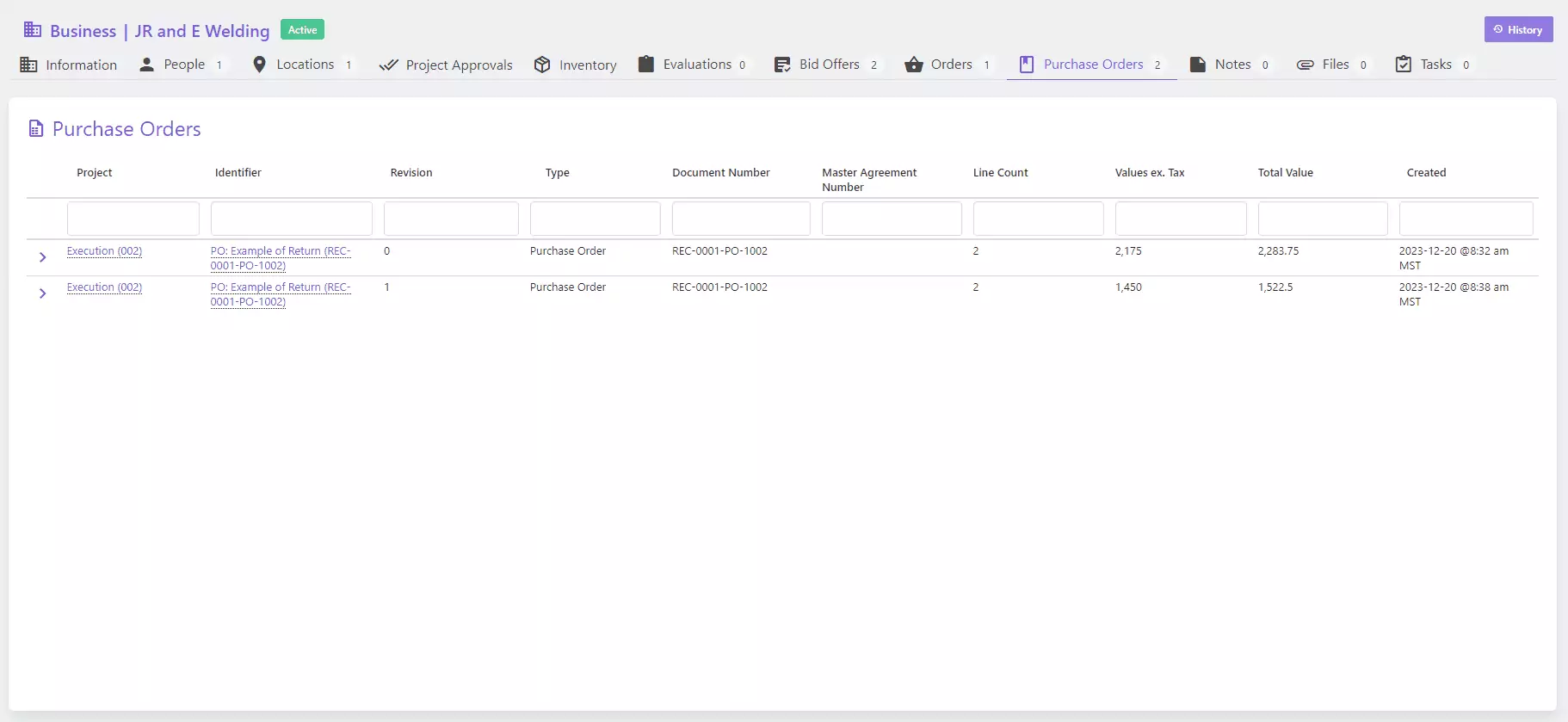
Task: Select the 2,283.75 total value cell
Action: pos(1279,251)
